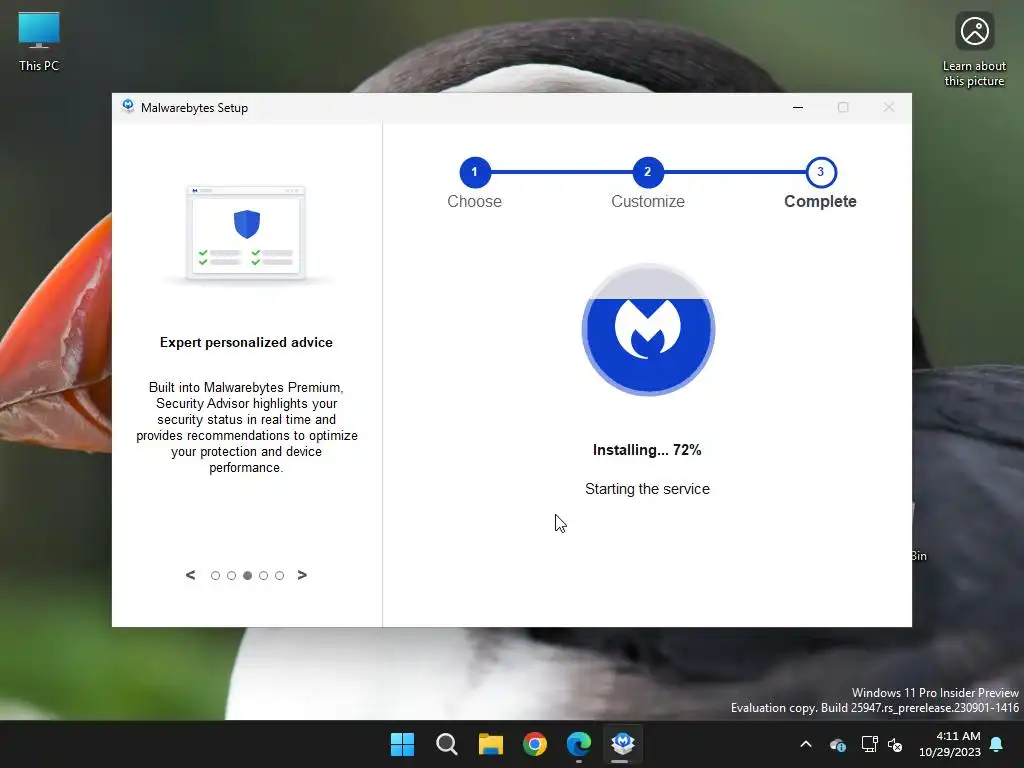The image size is (1024, 768).
Task: Launch Google Chrome from the taskbar
Action: [x=535, y=744]
